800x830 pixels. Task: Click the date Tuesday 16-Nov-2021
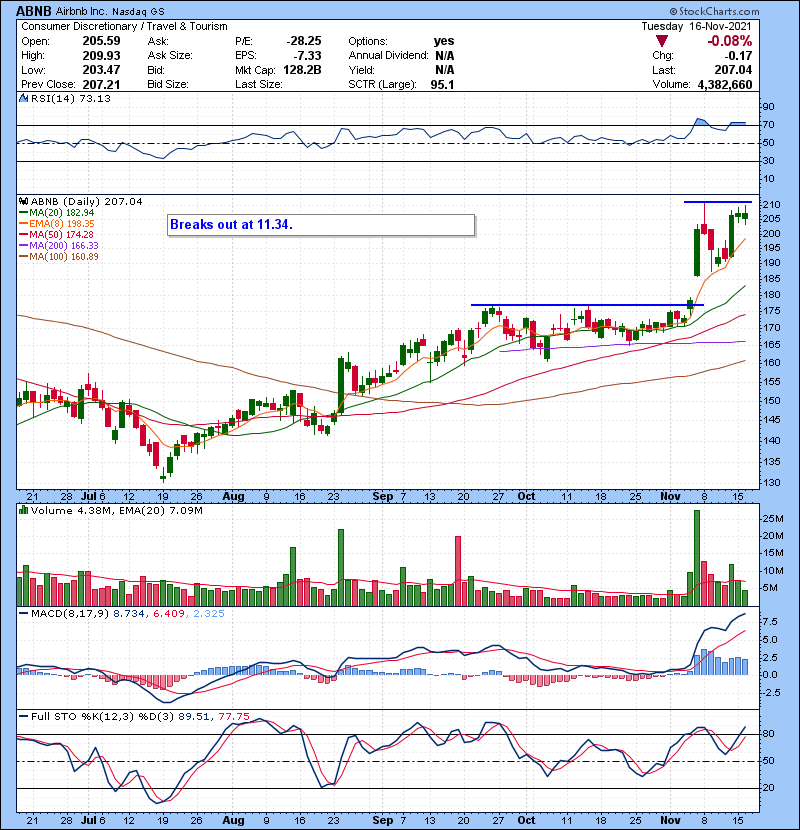697,26
